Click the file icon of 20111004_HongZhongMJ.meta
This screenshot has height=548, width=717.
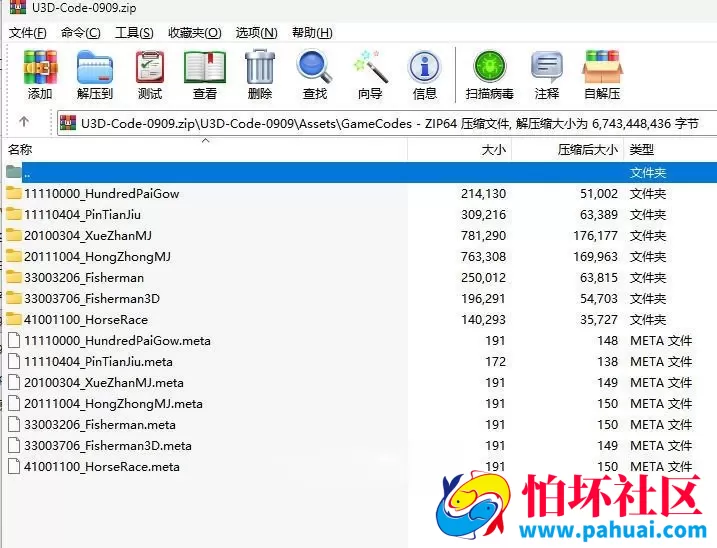click(14, 403)
